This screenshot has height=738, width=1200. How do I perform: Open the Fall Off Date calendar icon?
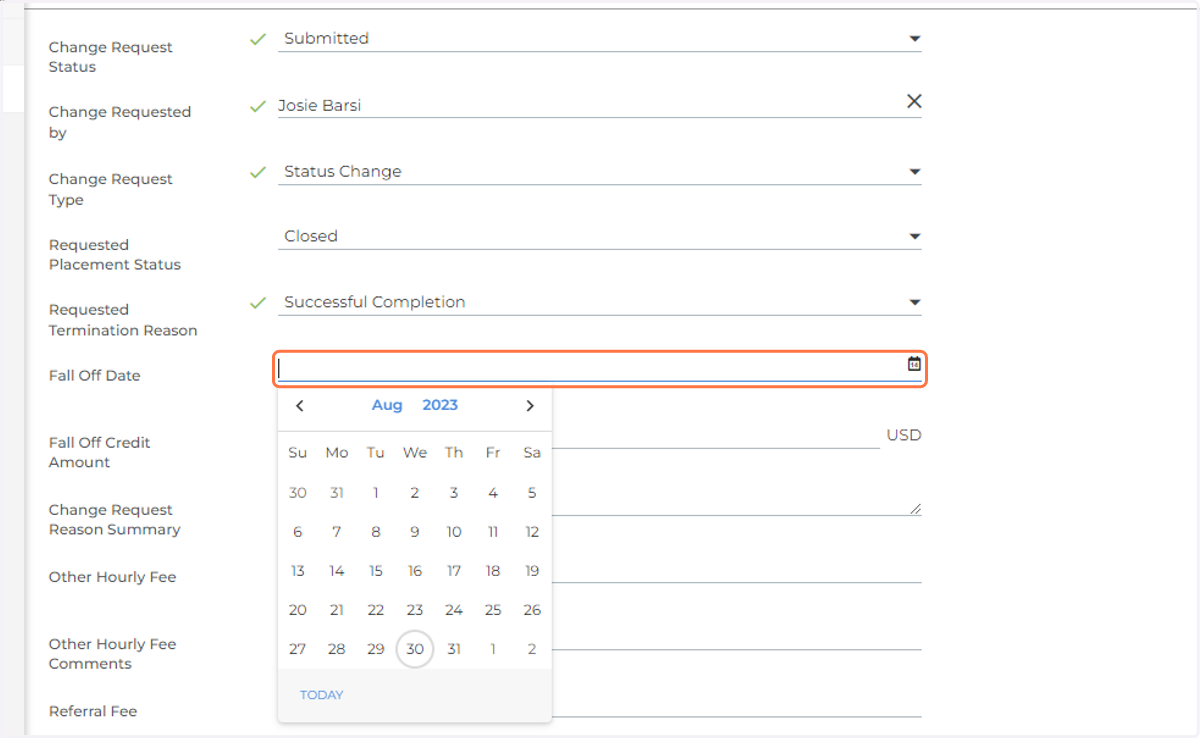click(914, 364)
